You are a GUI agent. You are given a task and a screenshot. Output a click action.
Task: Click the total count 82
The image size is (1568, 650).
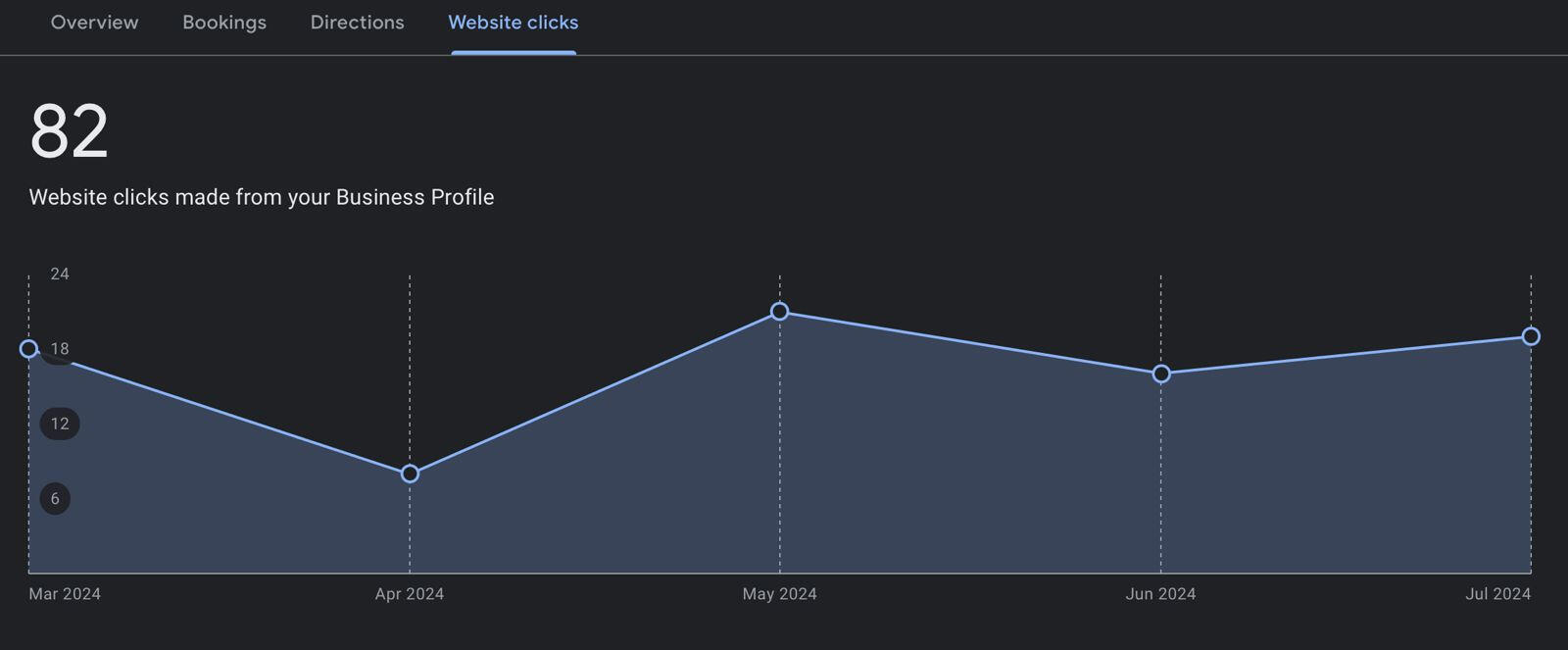click(x=69, y=131)
